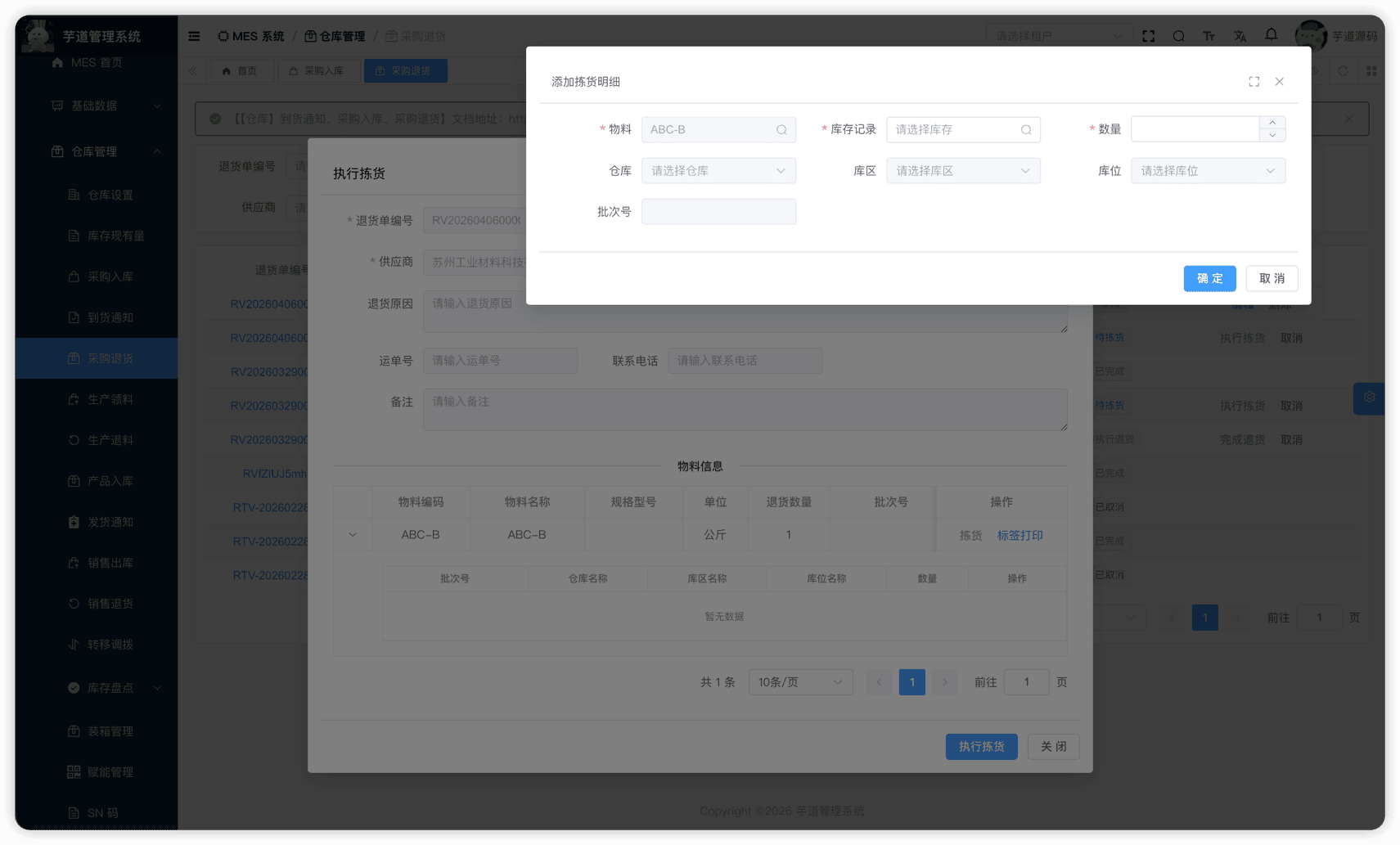
Task: Switch interface language using the translate icon
Action: (x=1240, y=35)
